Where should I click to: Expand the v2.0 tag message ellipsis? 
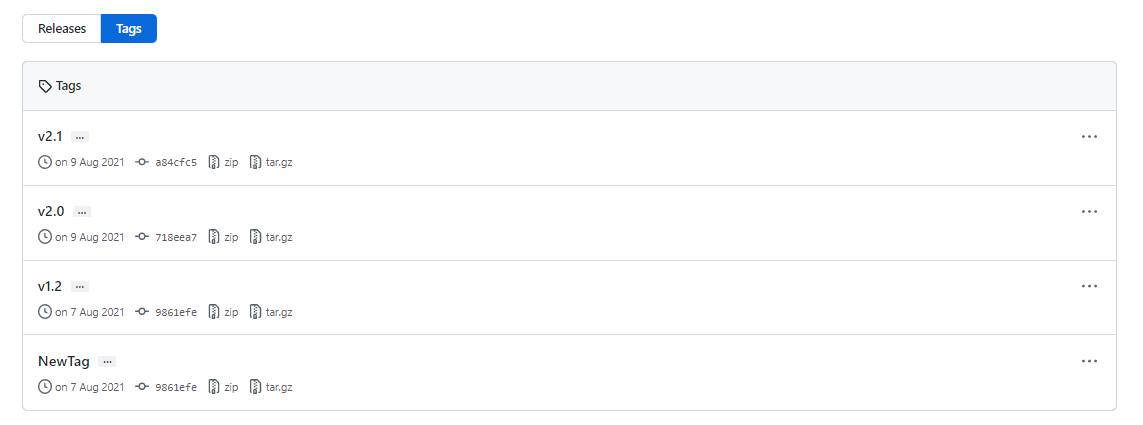[x=82, y=212]
